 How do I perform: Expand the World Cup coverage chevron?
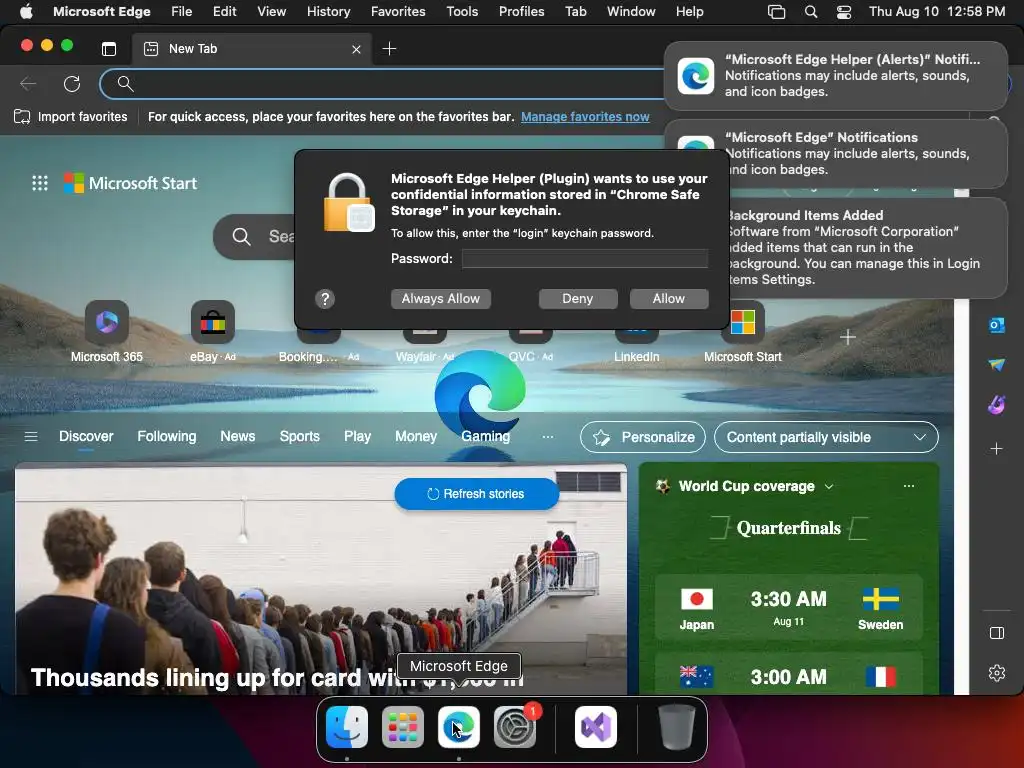pos(829,487)
